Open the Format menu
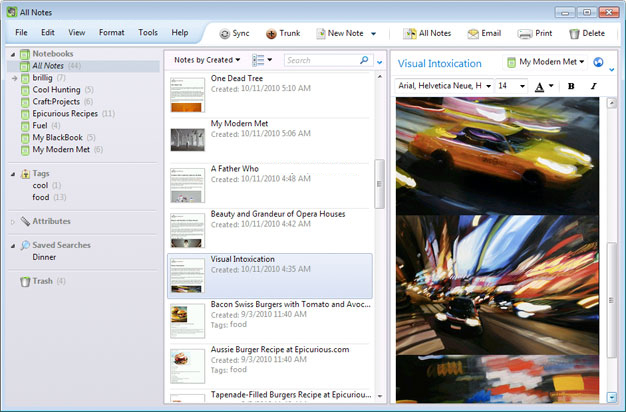The height and width of the screenshot is (412, 626). [112, 33]
